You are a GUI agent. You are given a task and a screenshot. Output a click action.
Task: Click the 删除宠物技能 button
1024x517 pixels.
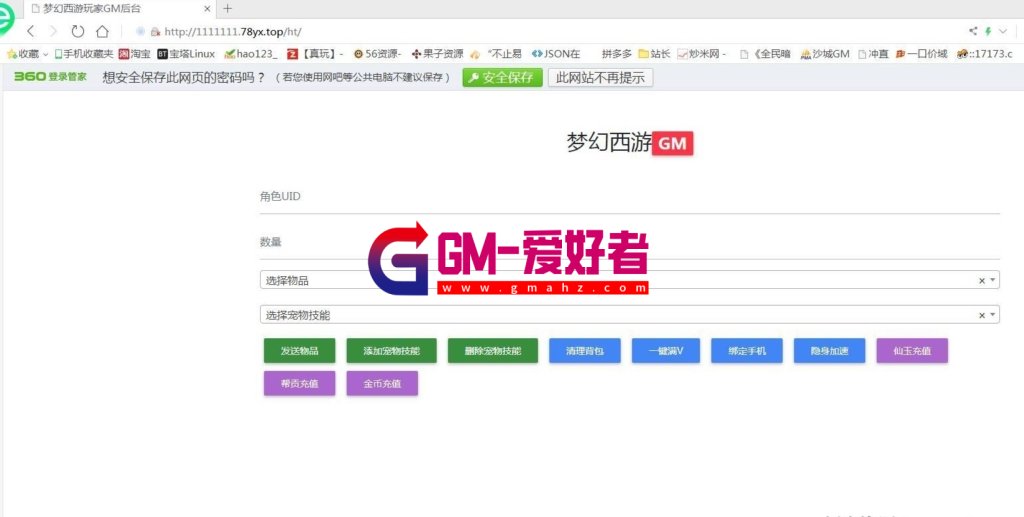pyautogui.click(x=493, y=351)
